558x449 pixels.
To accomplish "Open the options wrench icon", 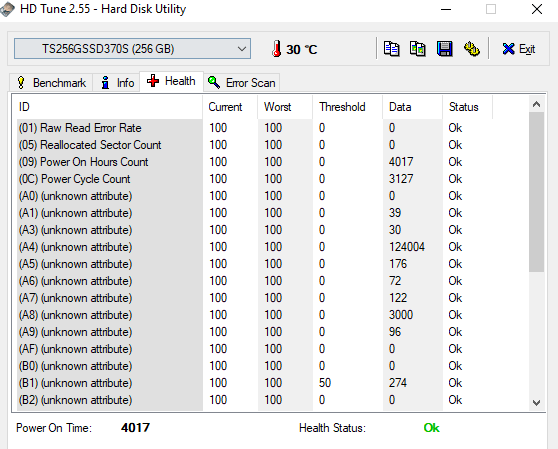I will [x=472, y=49].
